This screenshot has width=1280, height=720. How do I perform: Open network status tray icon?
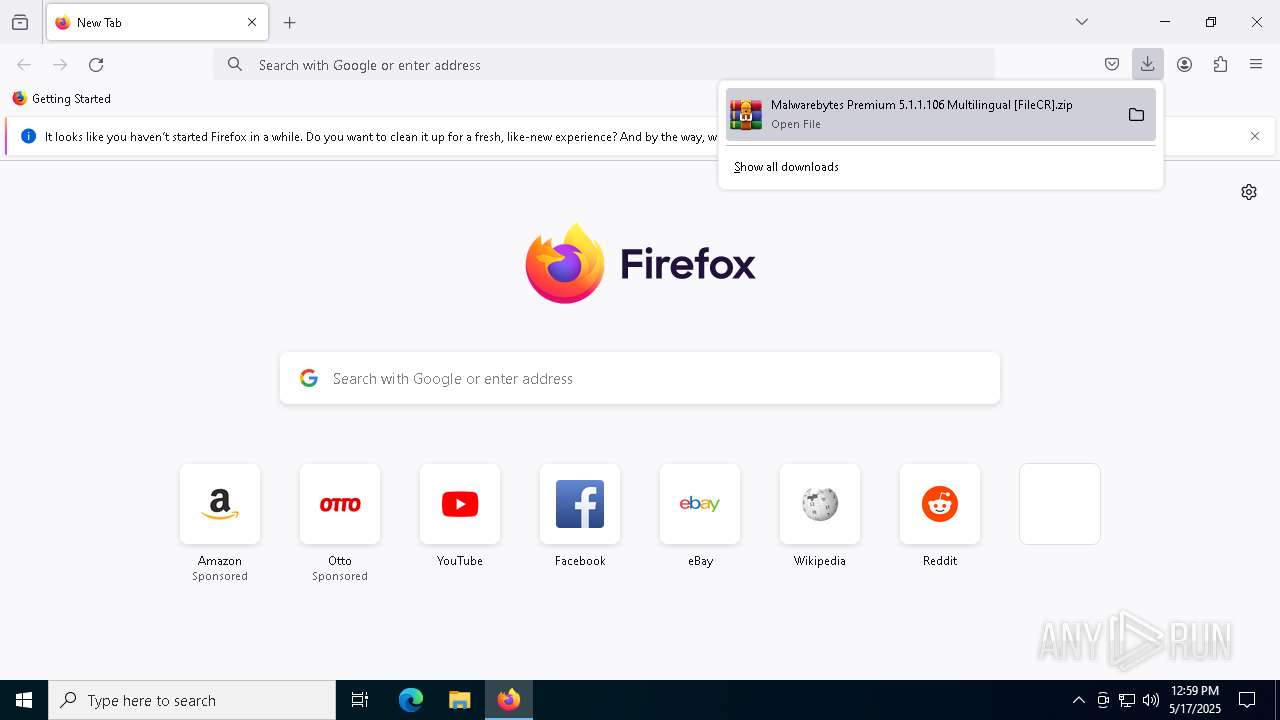[x=1127, y=700]
